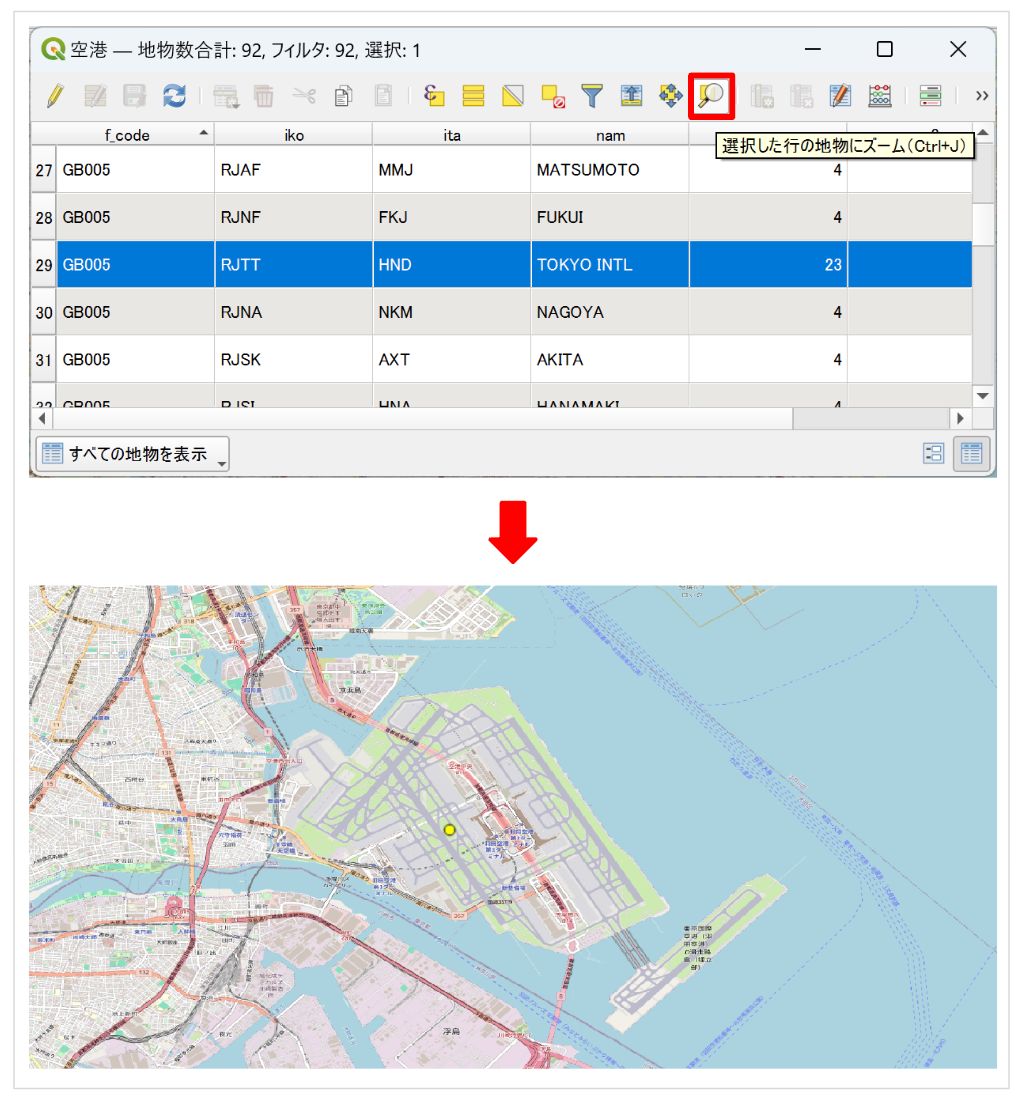This screenshot has width=1024, height=1102.
Task: Click the cut scissors icon
Action: pyautogui.click(x=304, y=96)
